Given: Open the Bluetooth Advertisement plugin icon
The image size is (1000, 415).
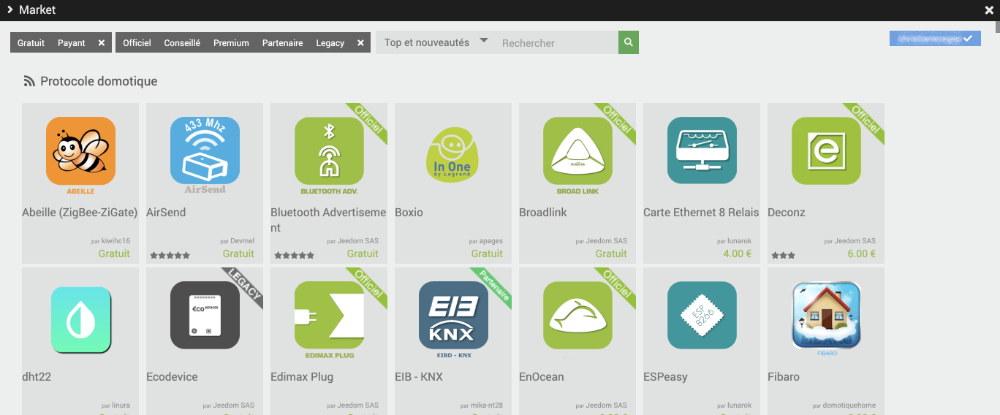Looking at the screenshot, I should (329, 152).
